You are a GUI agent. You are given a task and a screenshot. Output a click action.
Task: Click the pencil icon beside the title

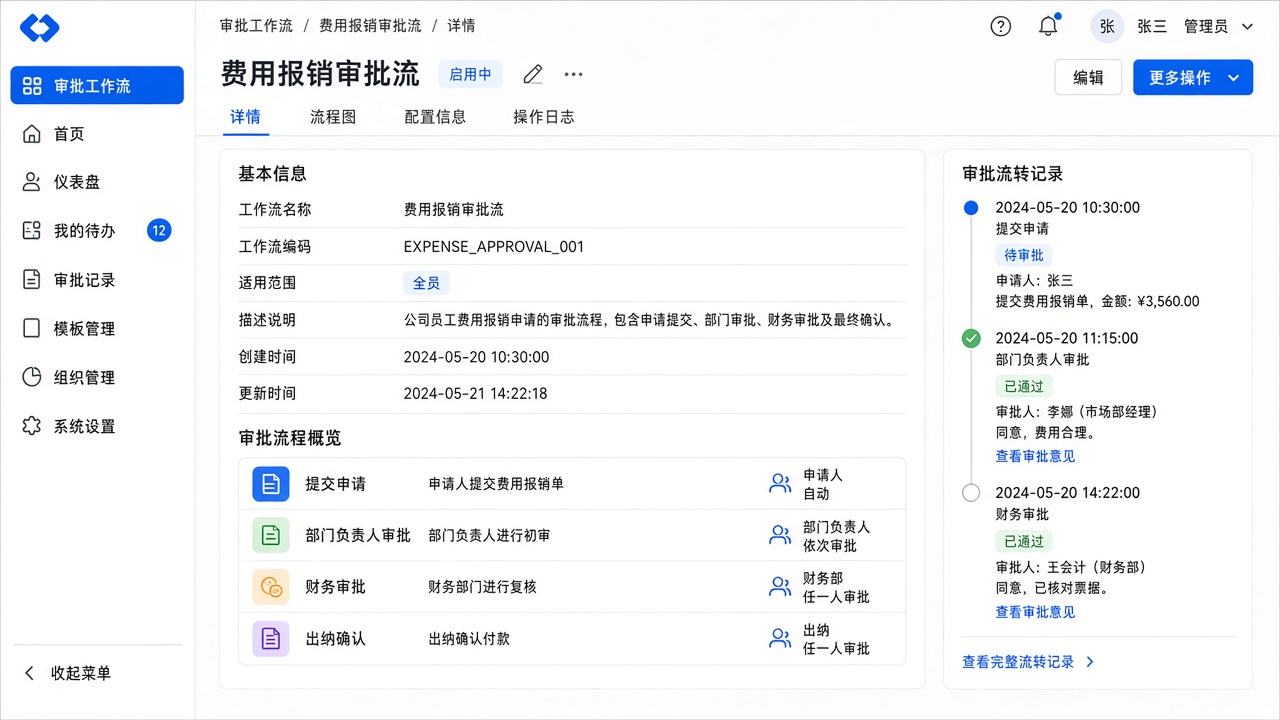point(533,74)
